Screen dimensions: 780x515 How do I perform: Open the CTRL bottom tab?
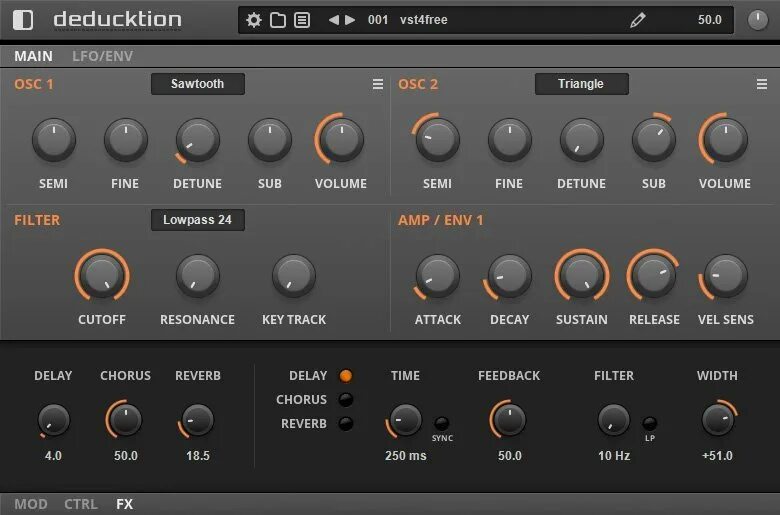coord(81,504)
